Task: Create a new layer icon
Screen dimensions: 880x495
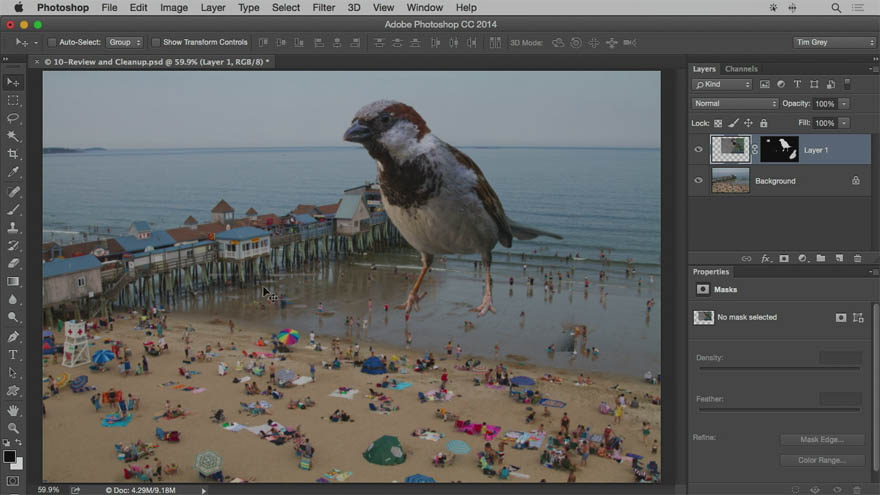Action: point(839,259)
